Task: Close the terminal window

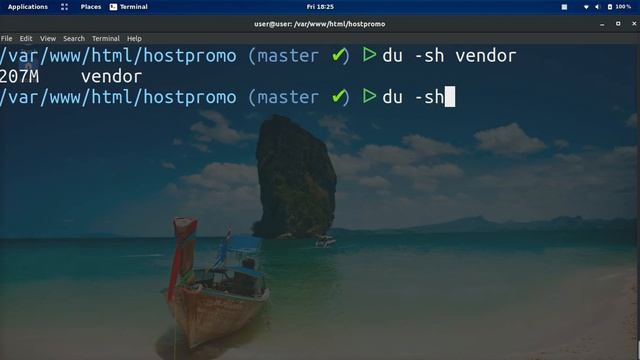Action: pyautogui.click(x=634, y=24)
